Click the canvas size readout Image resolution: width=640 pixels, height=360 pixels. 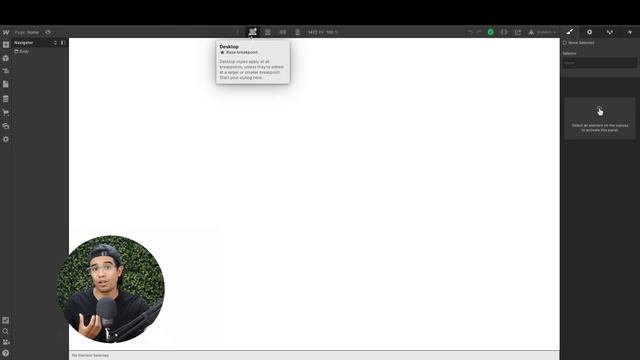tap(323, 32)
